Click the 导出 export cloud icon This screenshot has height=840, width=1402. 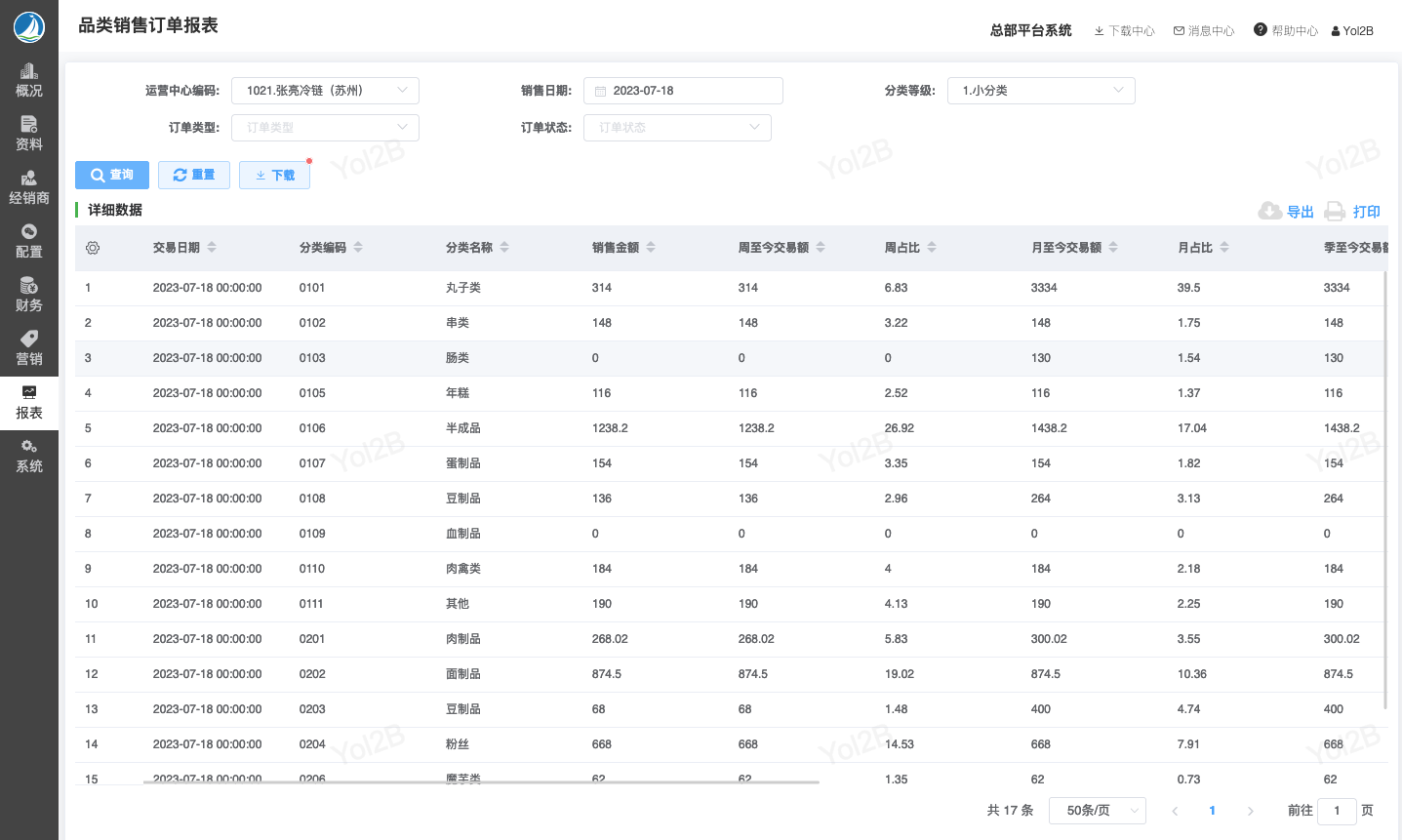(1270, 212)
